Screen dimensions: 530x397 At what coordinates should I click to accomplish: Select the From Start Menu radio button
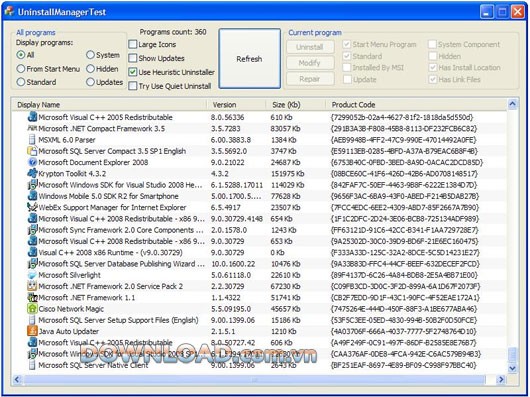[x=21, y=69]
